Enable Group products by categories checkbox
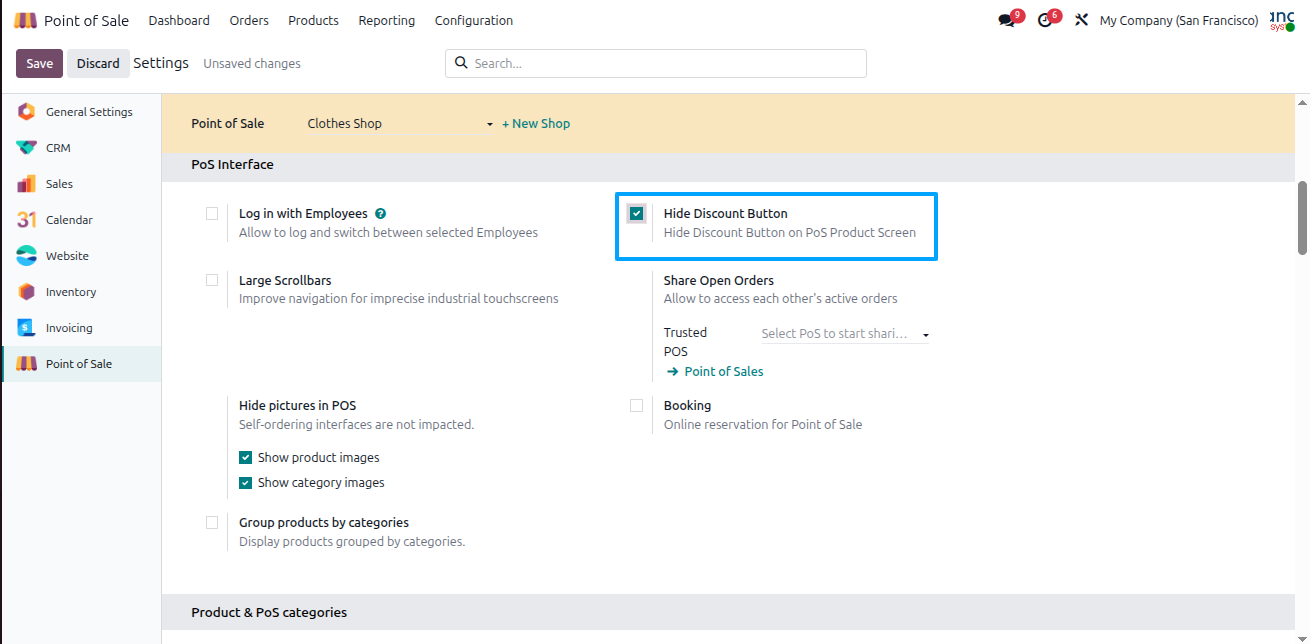Image resolution: width=1310 pixels, height=644 pixels. [212, 522]
